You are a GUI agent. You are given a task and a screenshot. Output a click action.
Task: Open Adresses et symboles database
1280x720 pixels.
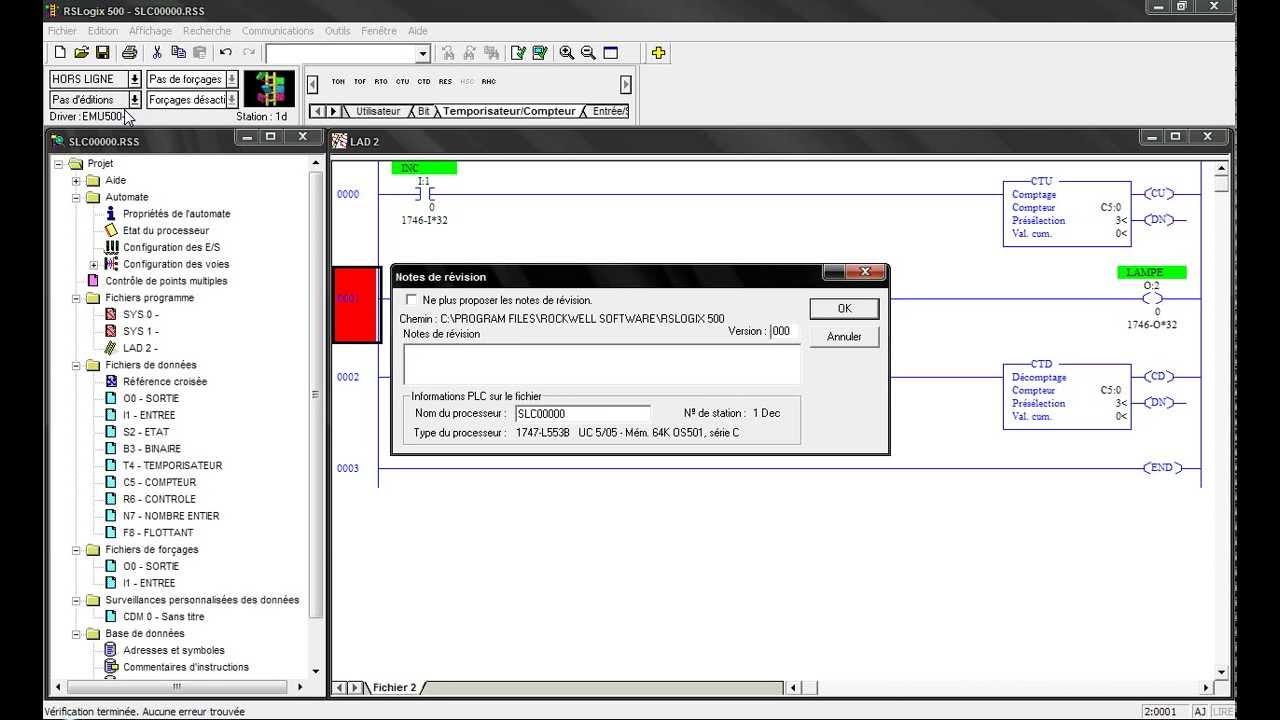coord(173,650)
